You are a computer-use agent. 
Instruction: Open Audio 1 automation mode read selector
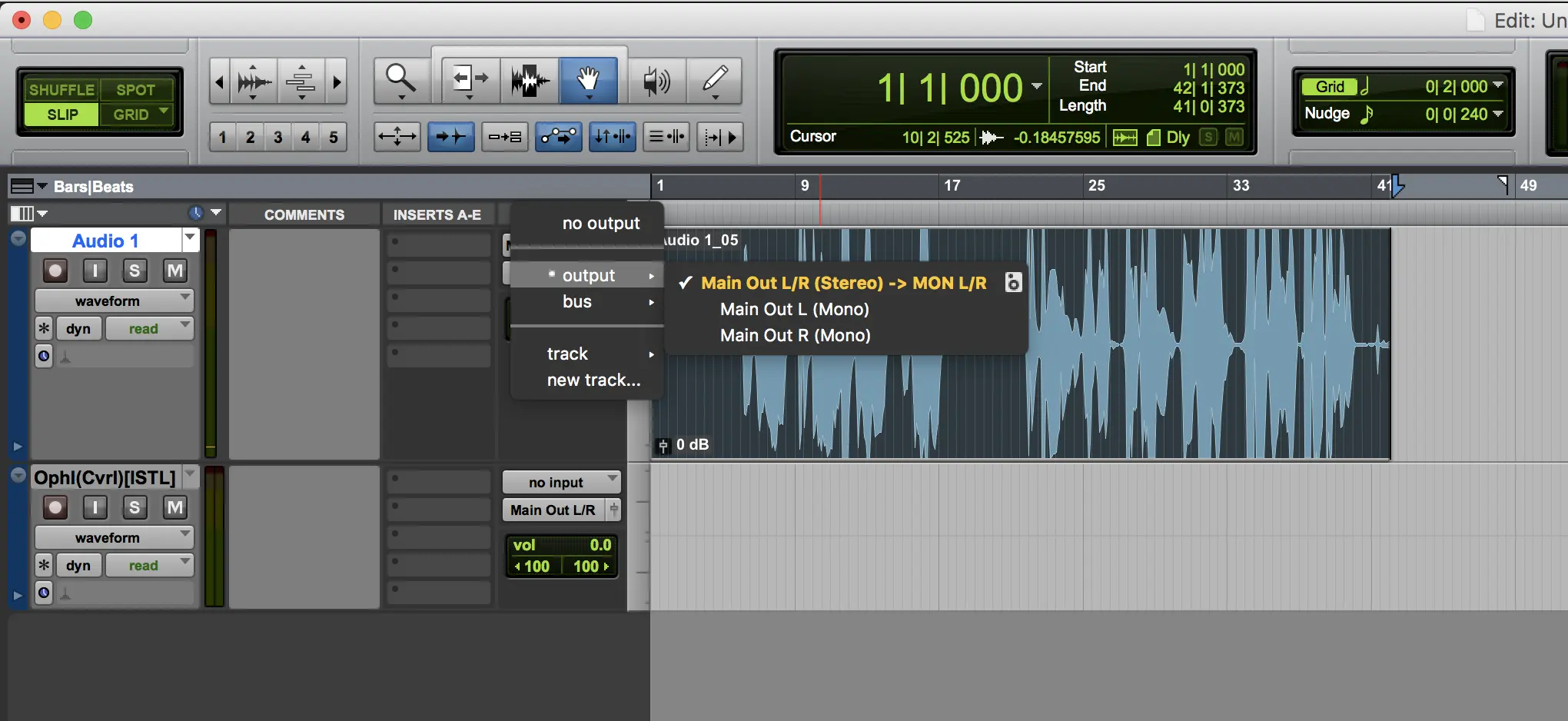point(149,328)
